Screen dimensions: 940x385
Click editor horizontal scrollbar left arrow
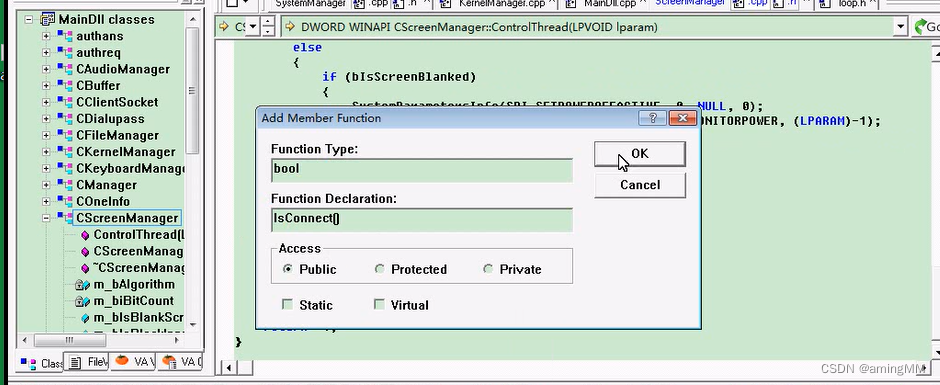[x=230, y=368]
